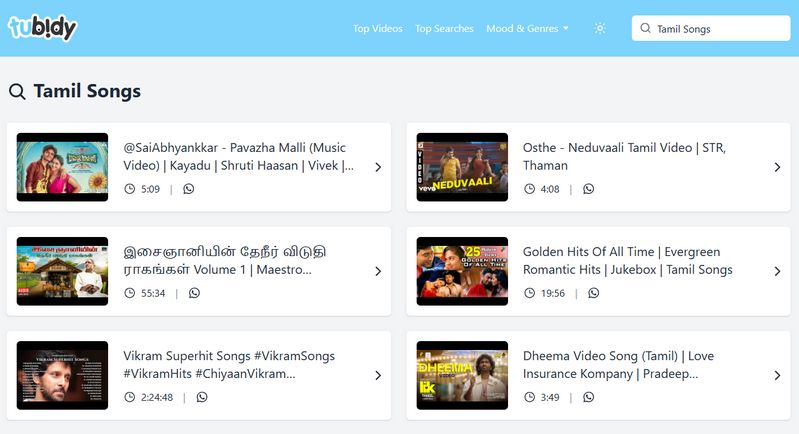The height and width of the screenshot is (434, 799).
Task: Click clock icon beside 4:08 duration
Action: coord(529,189)
